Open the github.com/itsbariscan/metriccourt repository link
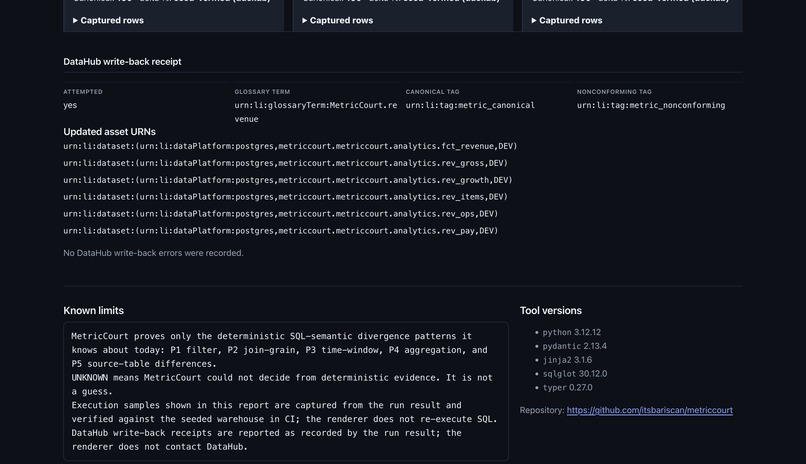The width and height of the screenshot is (806, 464). click(650, 410)
